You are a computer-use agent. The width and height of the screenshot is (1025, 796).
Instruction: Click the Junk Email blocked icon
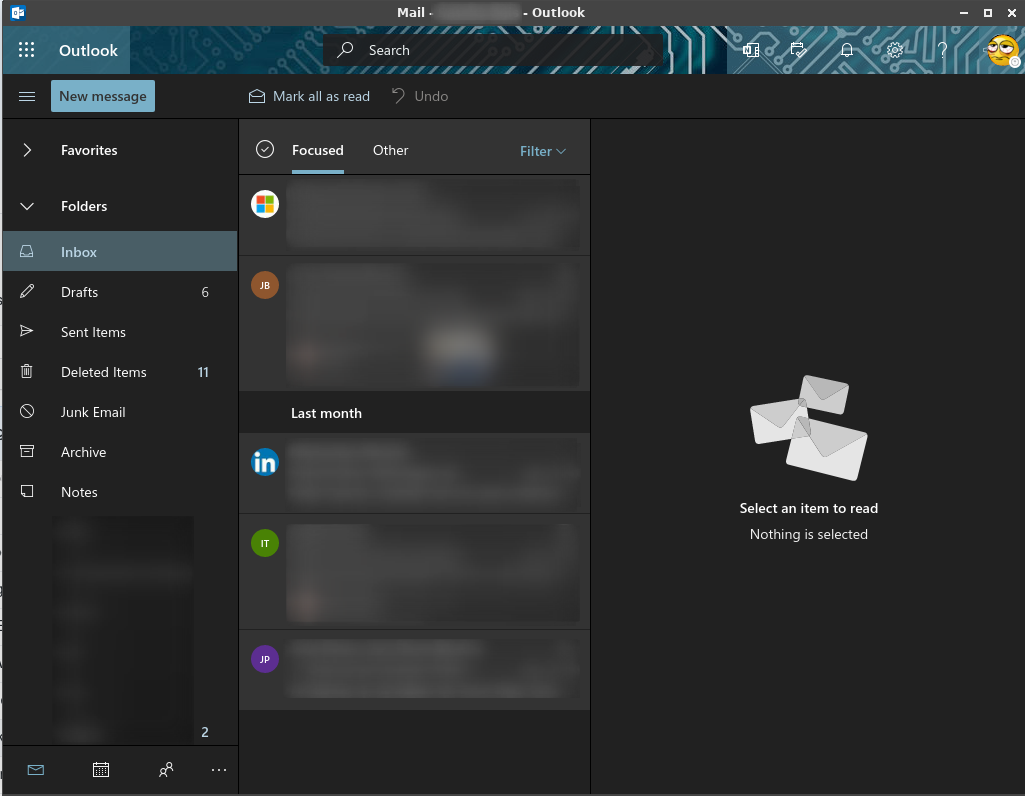click(27, 411)
